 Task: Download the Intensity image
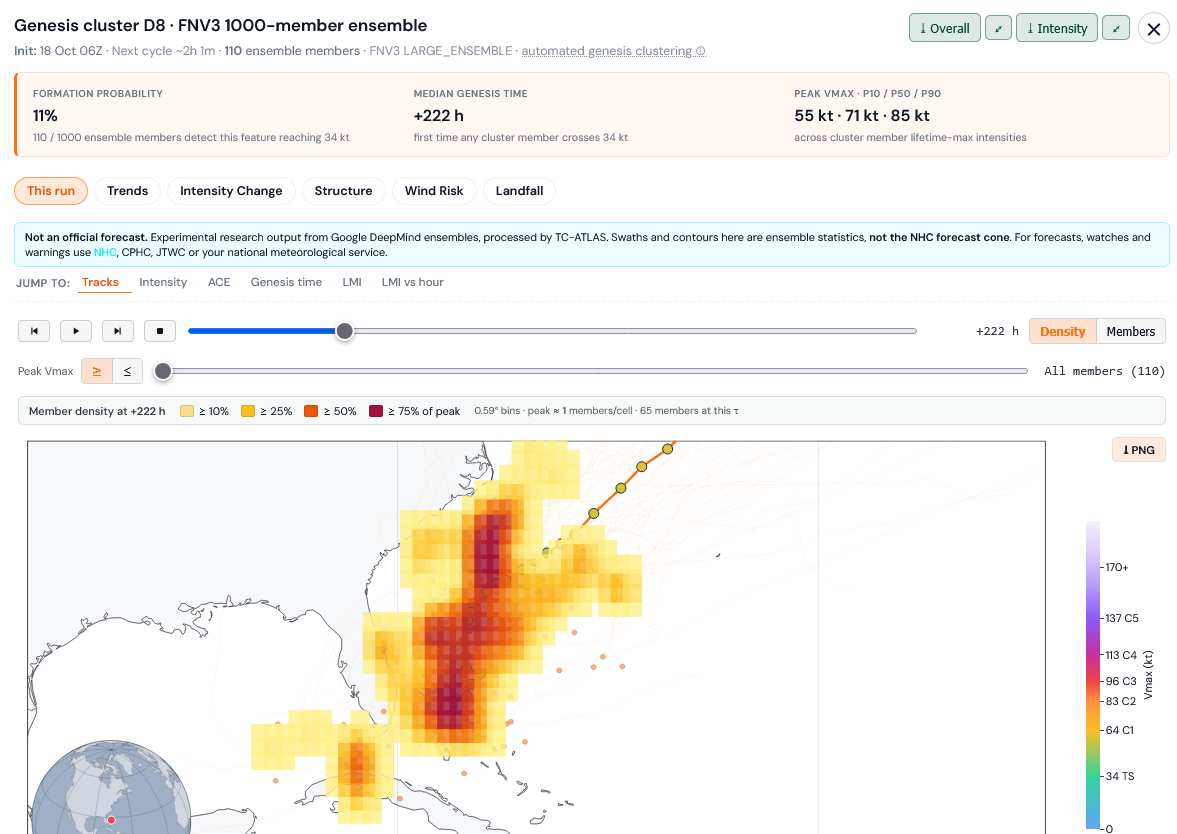1057,28
